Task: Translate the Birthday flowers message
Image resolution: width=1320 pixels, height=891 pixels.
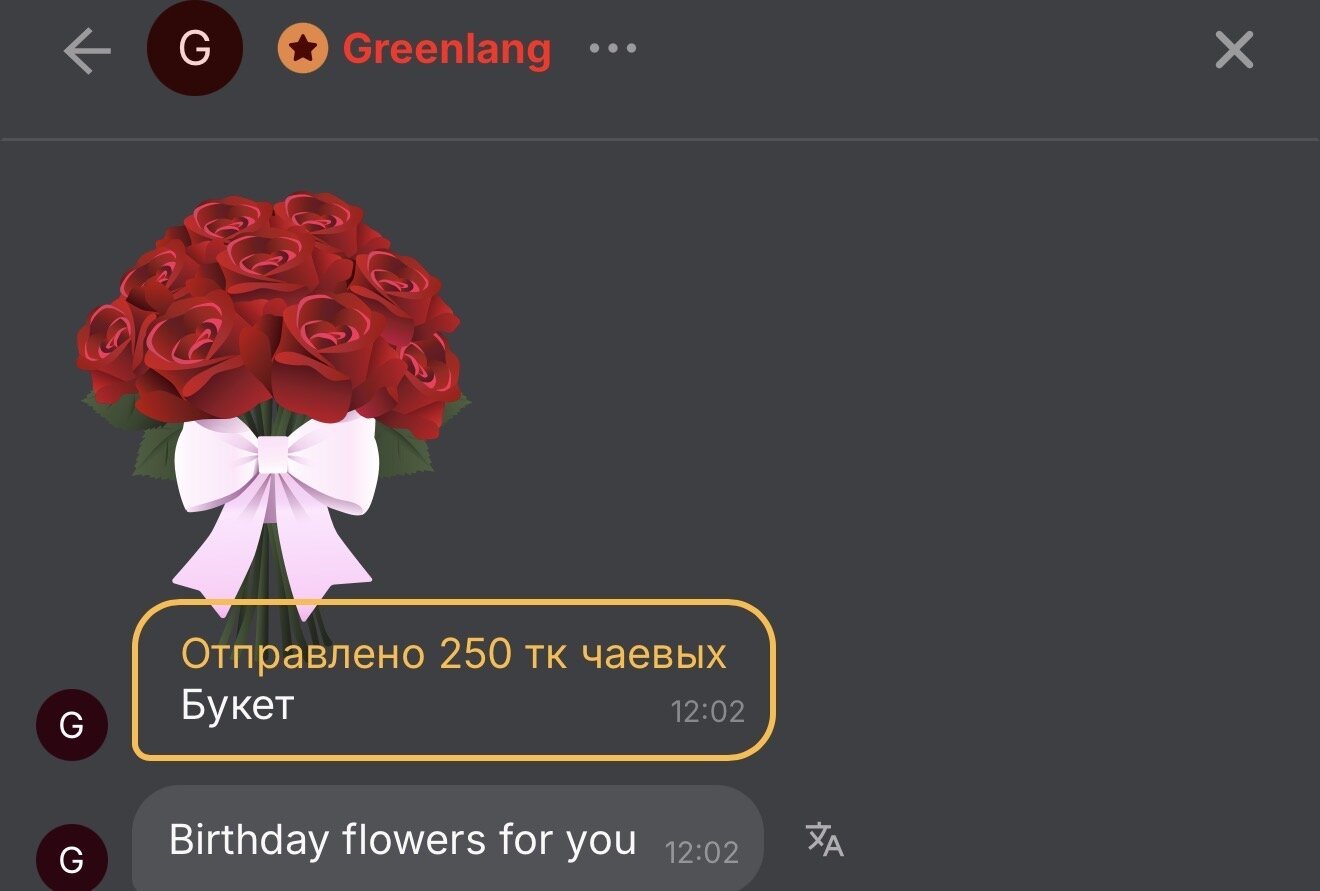Action: (825, 839)
